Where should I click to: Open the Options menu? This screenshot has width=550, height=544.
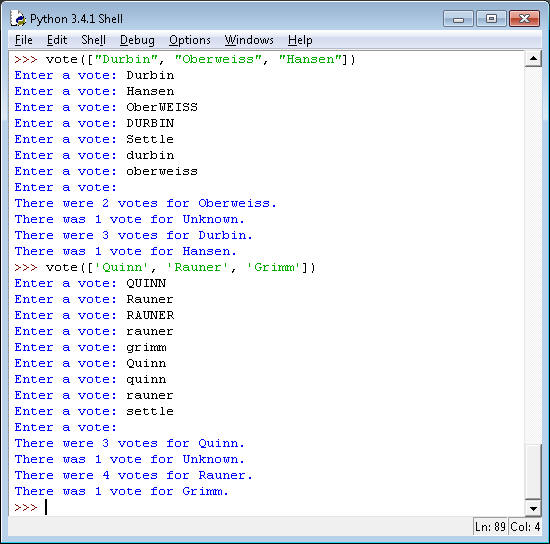190,40
